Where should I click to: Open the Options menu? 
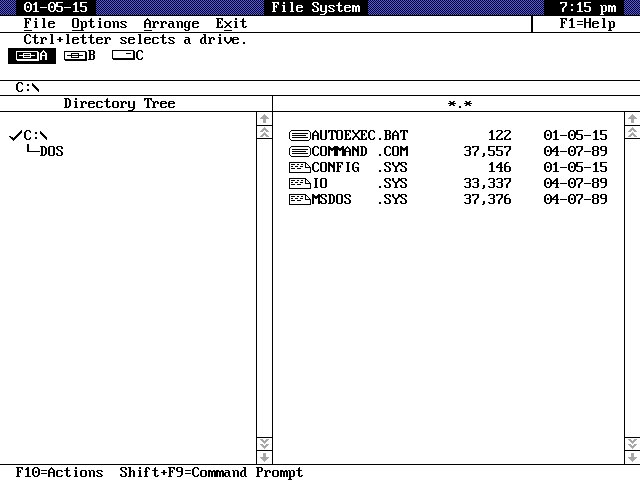coord(99,24)
